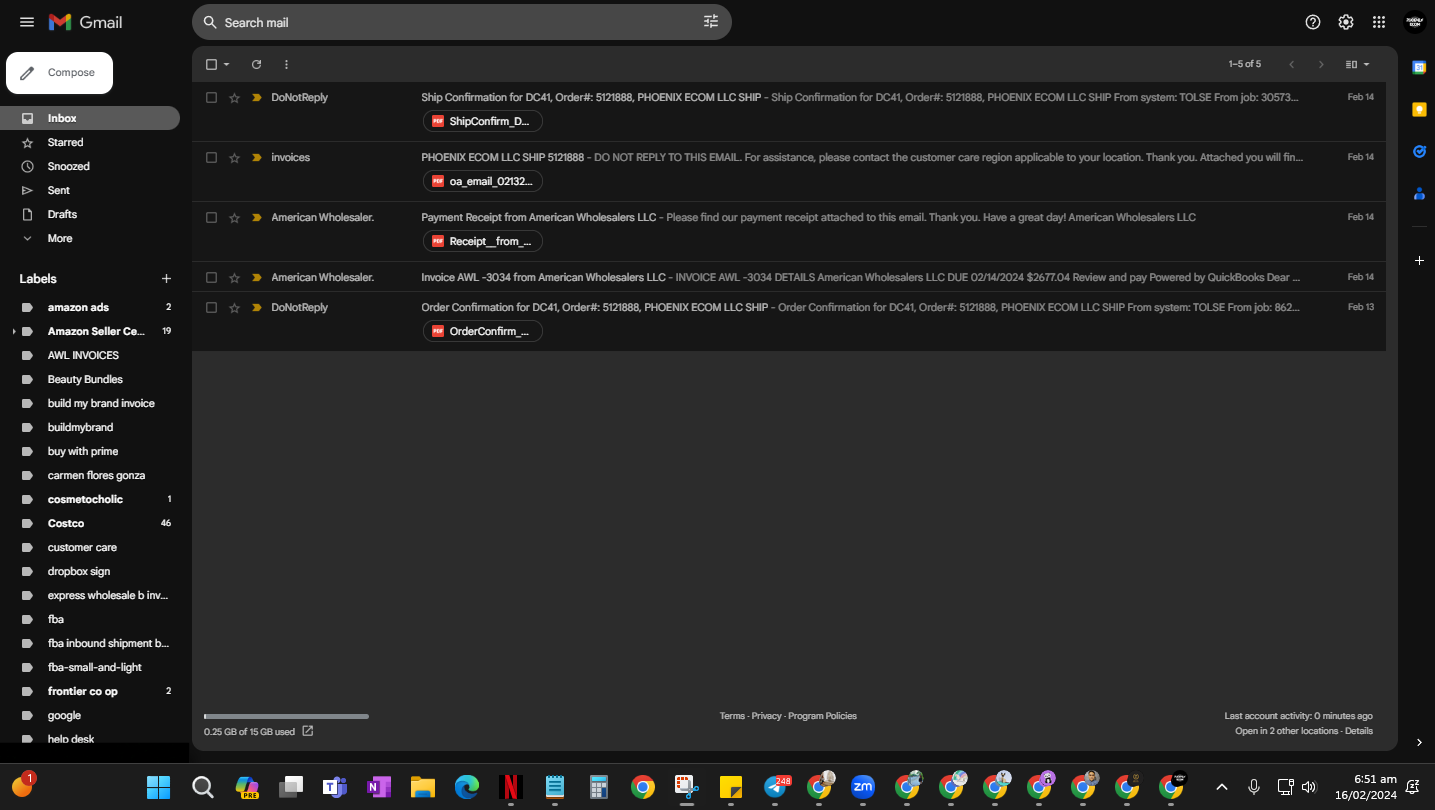
Task: Show hidden system tray icons chevron
Action: click(x=1221, y=787)
